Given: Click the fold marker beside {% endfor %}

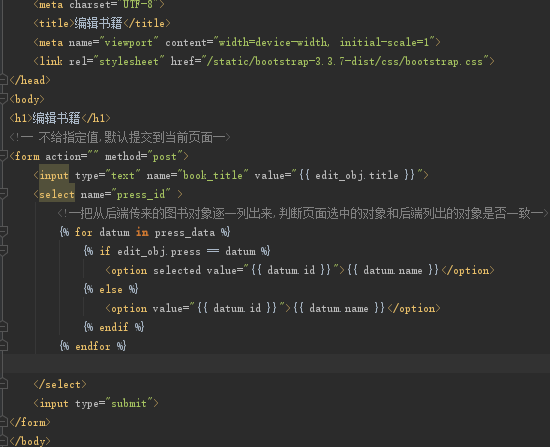Looking at the screenshot, I should coord(3,346).
